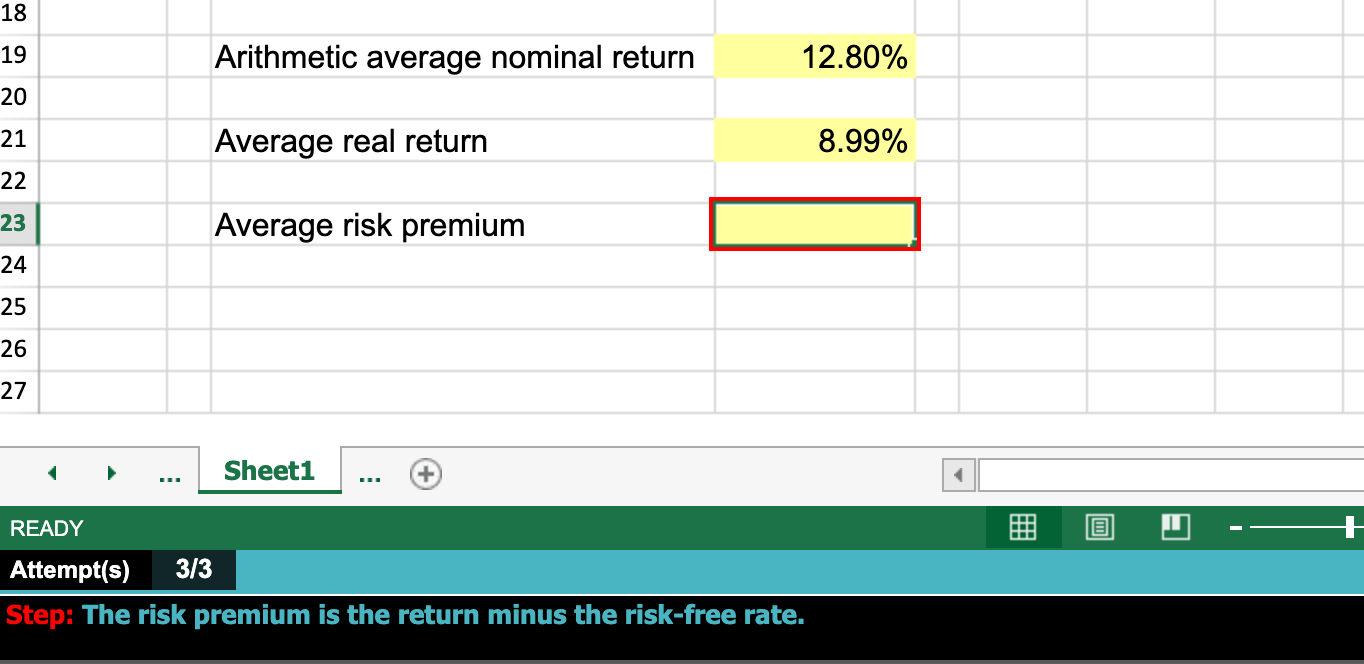The image size is (1364, 664).
Task: Switch to Normal view in status bar
Action: click(x=1023, y=527)
